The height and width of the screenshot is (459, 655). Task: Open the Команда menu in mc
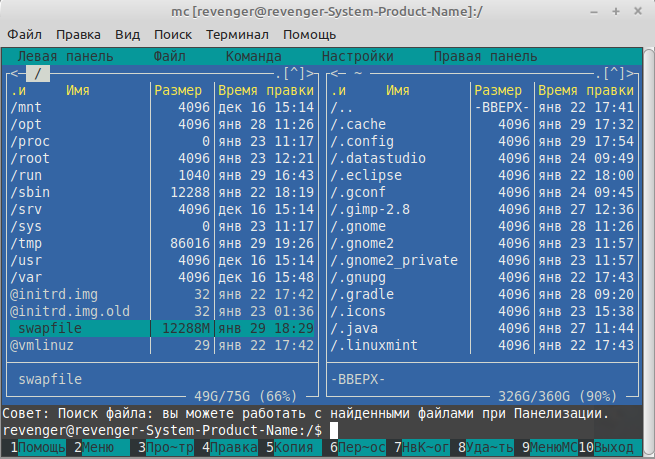(x=254, y=56)
